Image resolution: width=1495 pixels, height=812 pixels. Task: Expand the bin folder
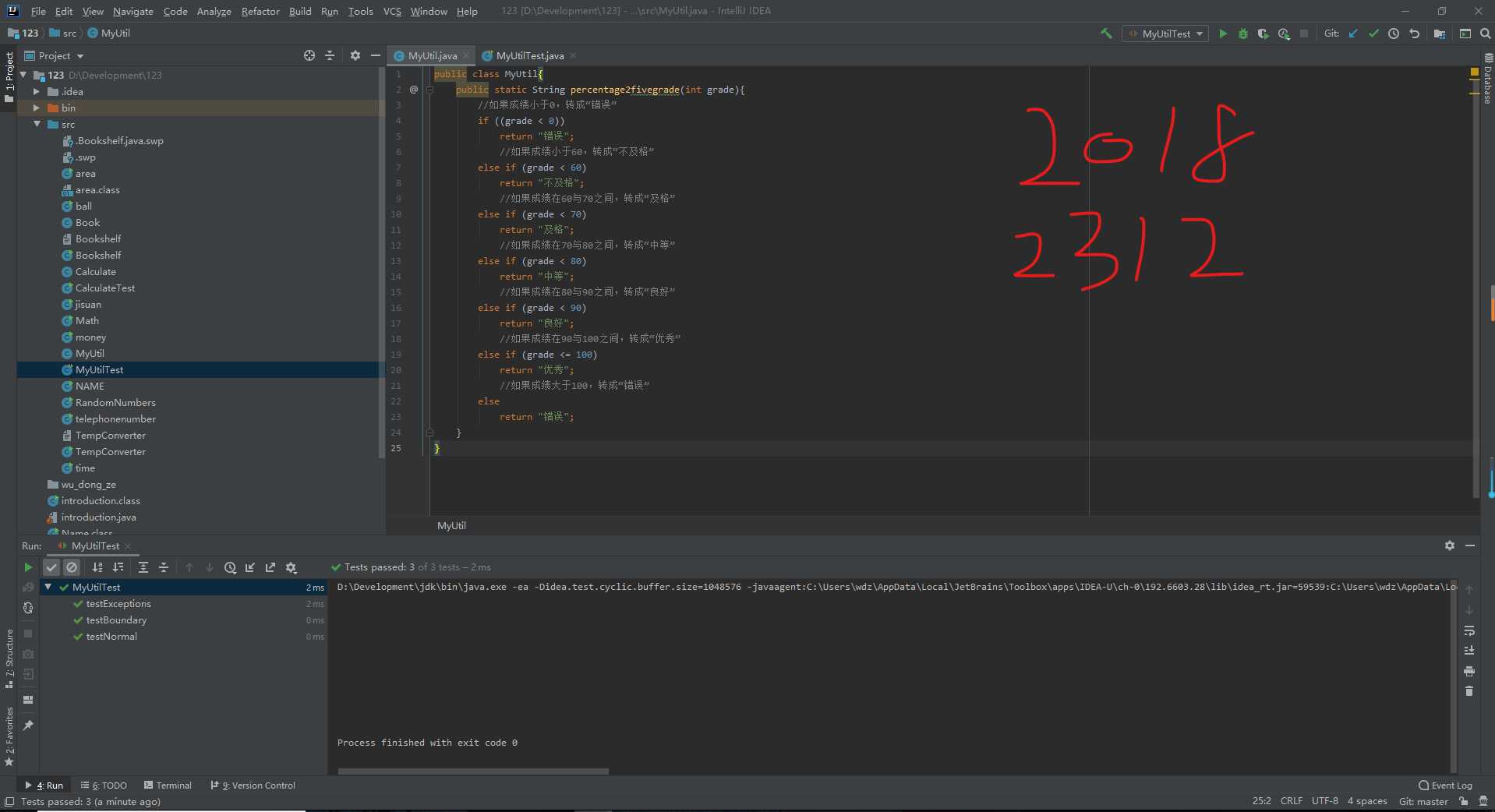click(36, 108)
